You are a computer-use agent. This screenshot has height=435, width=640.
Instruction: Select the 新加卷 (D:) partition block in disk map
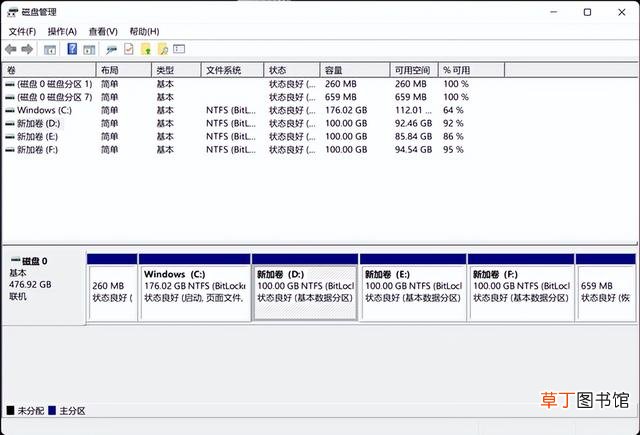(305, 287)
